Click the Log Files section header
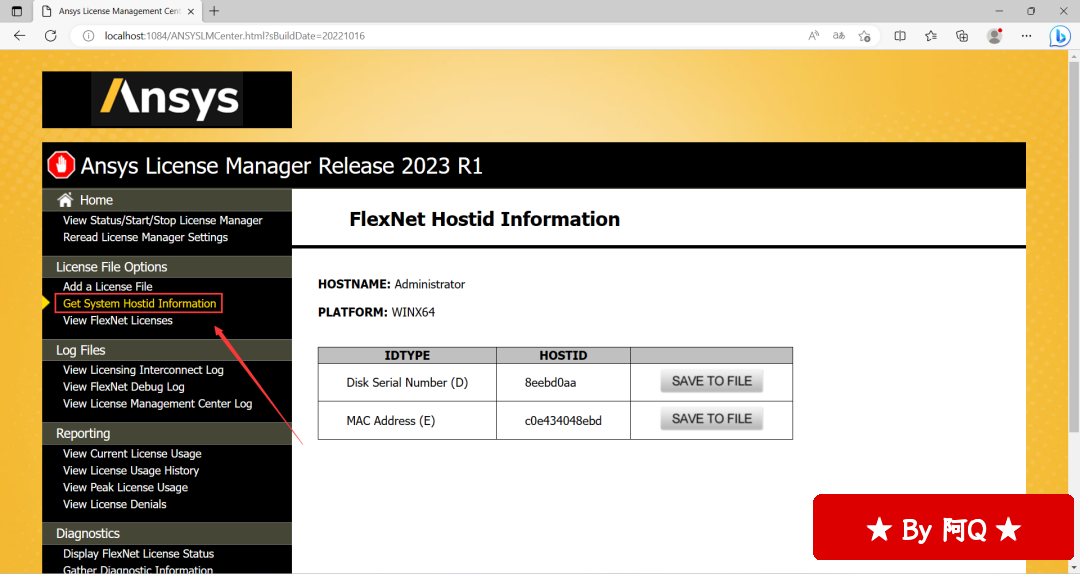 [x=167, y=350]
